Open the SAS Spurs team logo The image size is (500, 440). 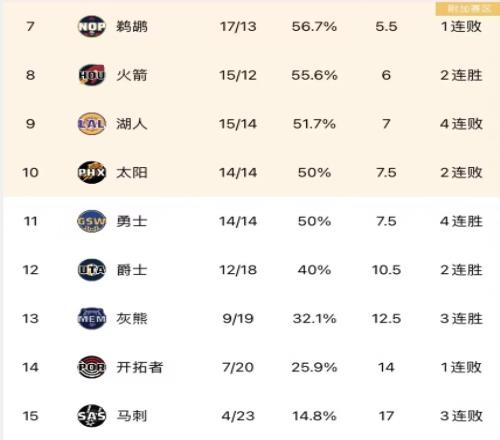point(92,416)
